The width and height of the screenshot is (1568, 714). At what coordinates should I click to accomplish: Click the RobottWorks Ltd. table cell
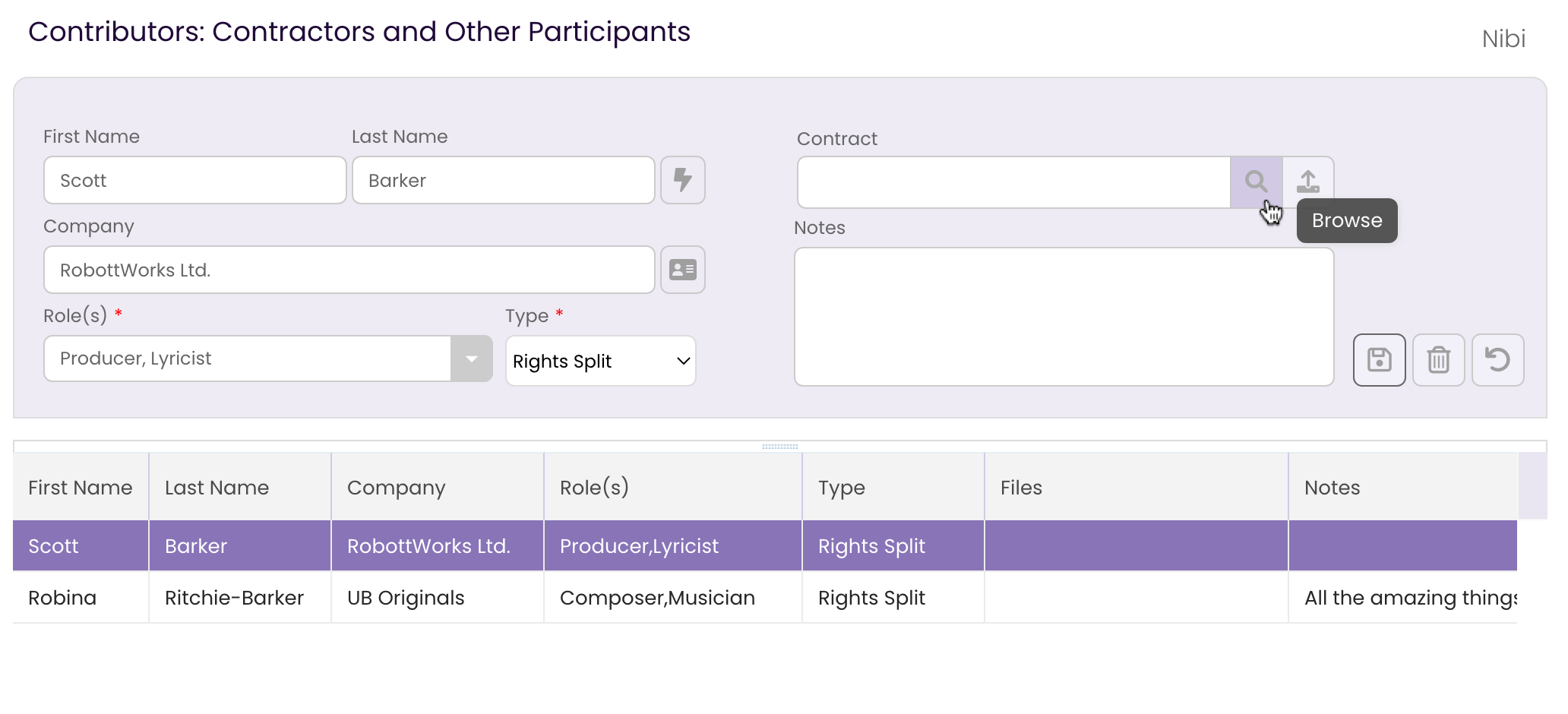point(438,545)
